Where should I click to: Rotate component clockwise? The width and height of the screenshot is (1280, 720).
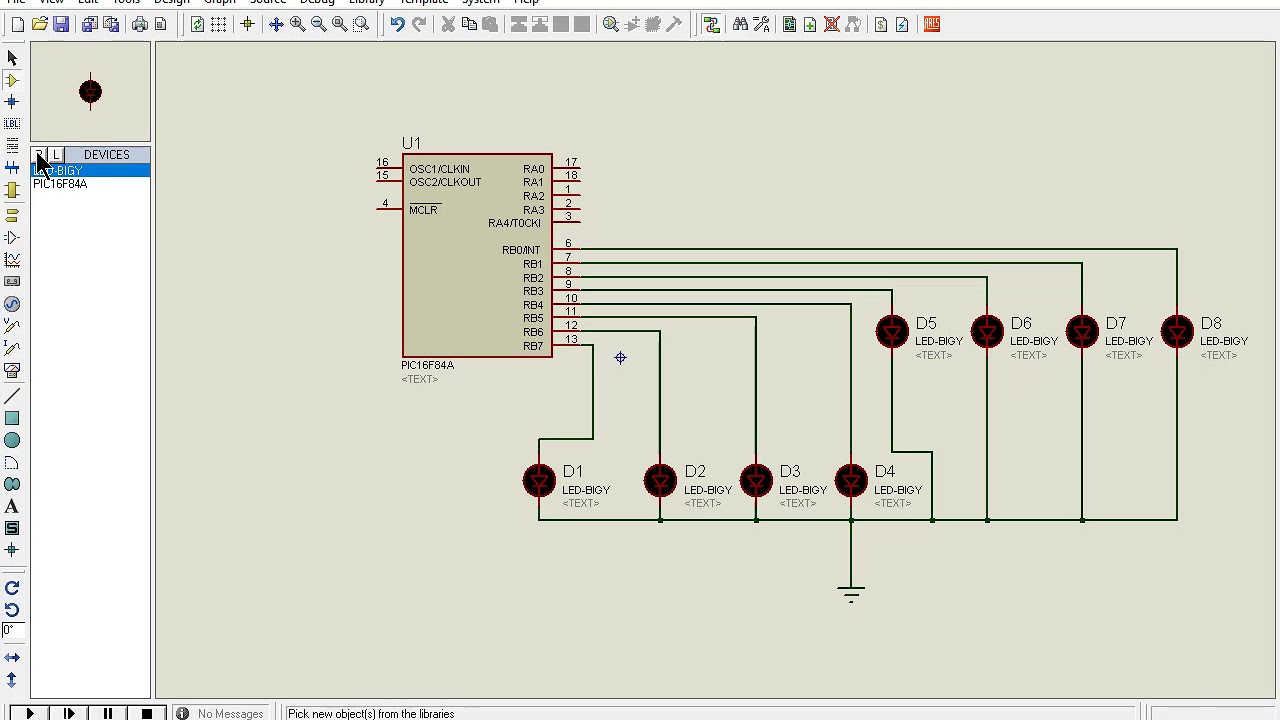(x=12, y=588)
